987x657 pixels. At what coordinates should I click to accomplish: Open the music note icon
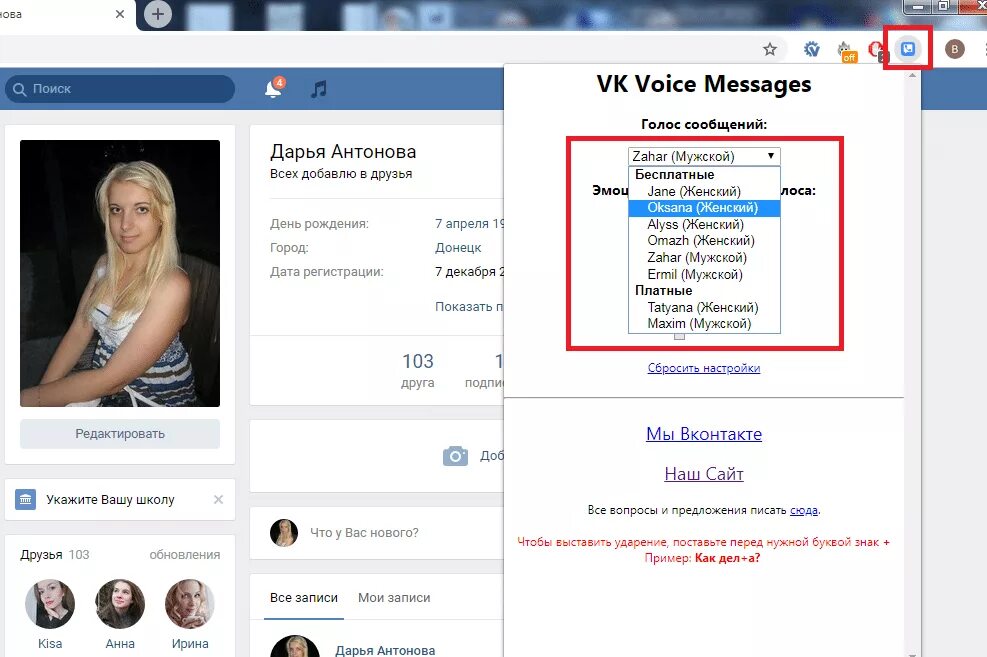click(319, 89)
